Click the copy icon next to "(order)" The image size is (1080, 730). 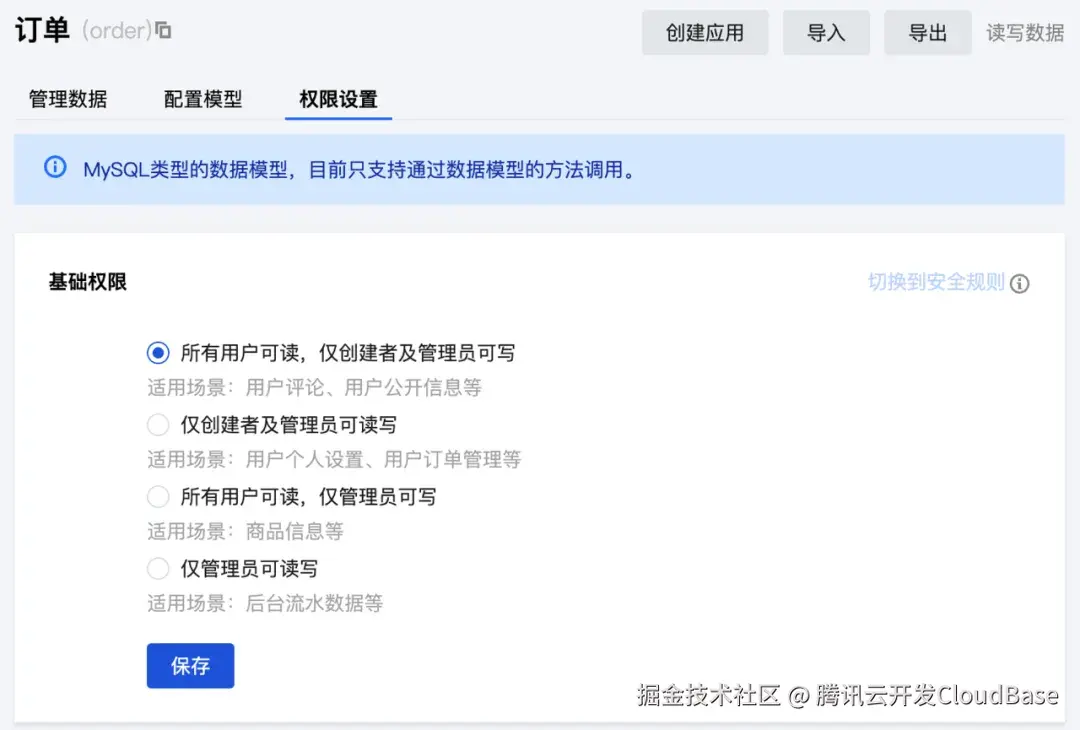pos(165,30)
